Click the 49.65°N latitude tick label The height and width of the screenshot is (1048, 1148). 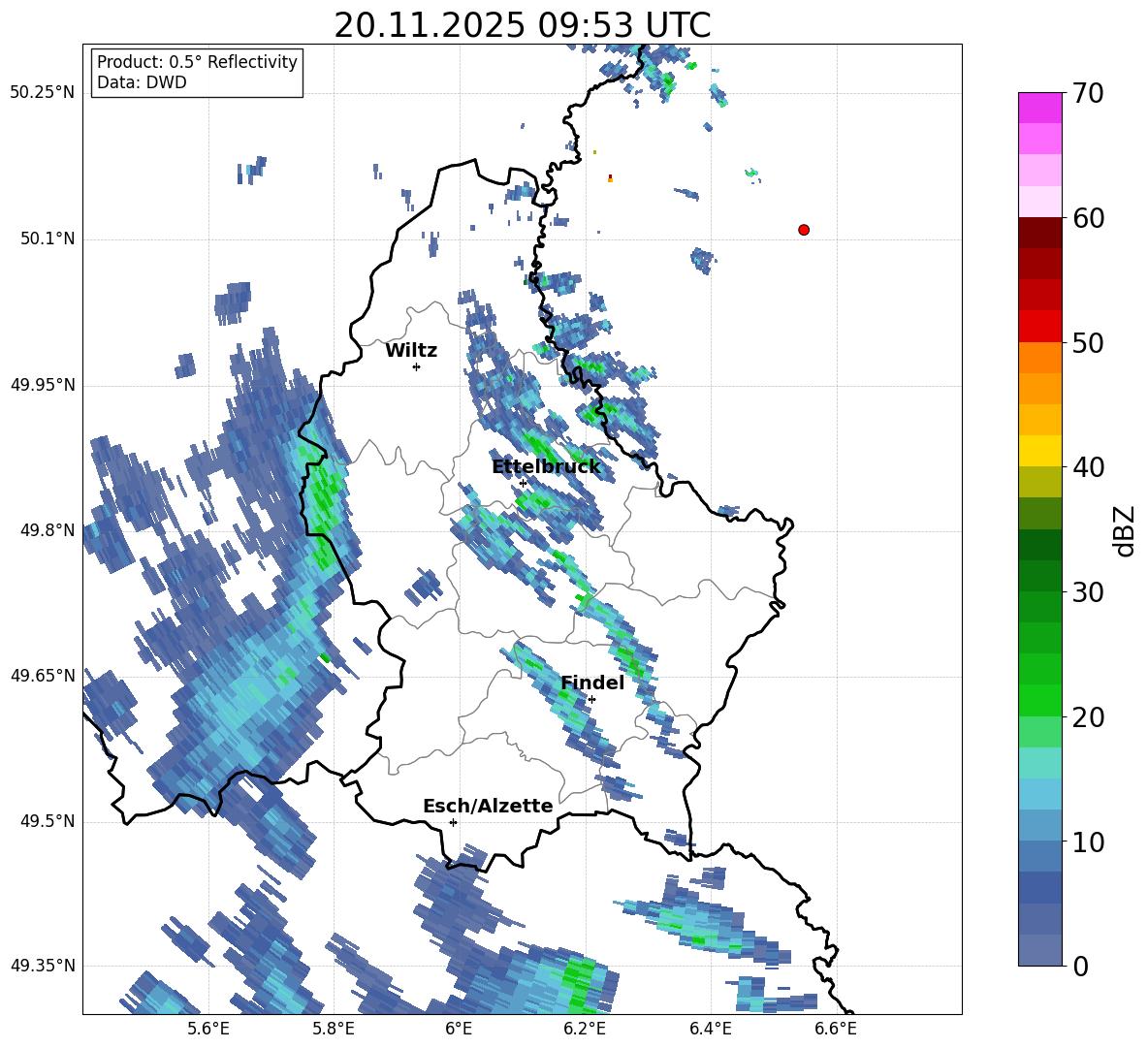coord(43,676)
